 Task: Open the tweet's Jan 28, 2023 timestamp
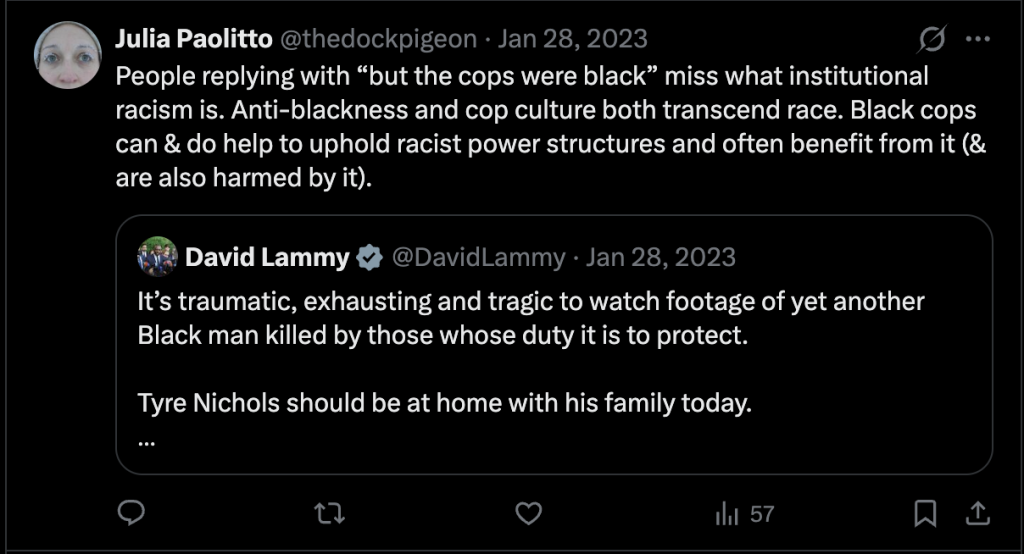[572, 40]
